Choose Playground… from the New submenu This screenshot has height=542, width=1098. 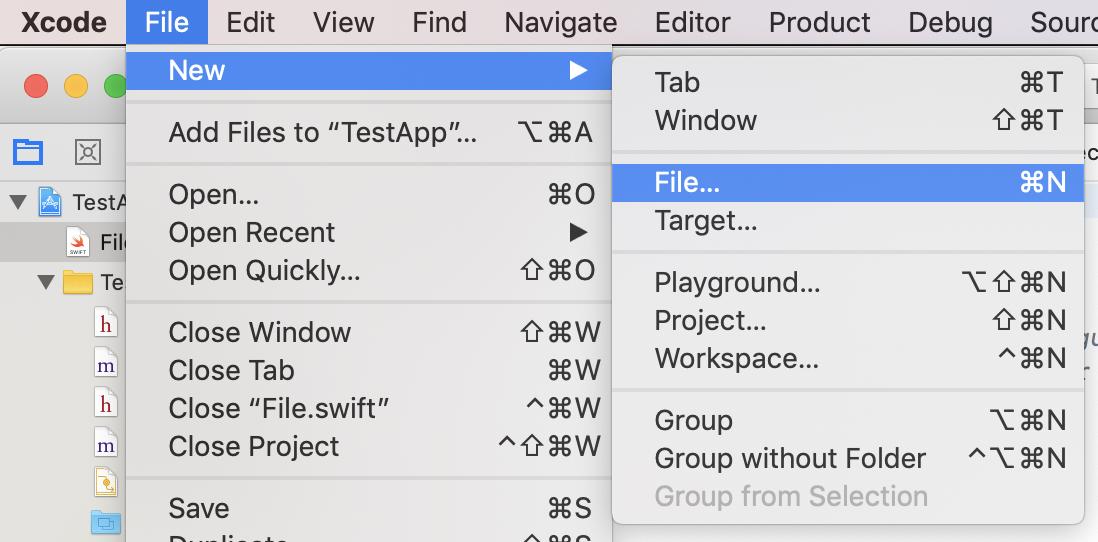(x=737, y=283)
